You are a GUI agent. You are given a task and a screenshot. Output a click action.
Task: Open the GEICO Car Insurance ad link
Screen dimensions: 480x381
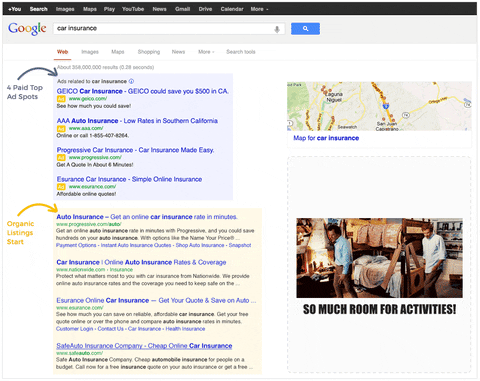pyautogui.click(x=142, y=91)
